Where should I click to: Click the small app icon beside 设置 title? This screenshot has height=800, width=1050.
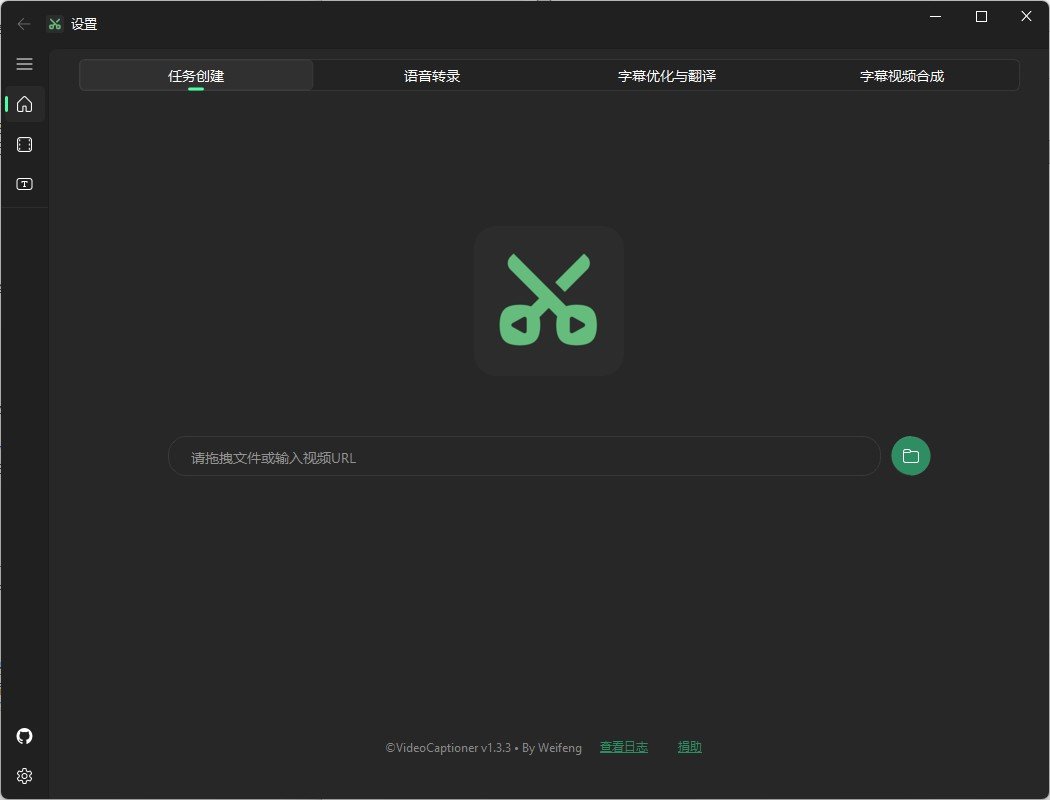(55, 24)
